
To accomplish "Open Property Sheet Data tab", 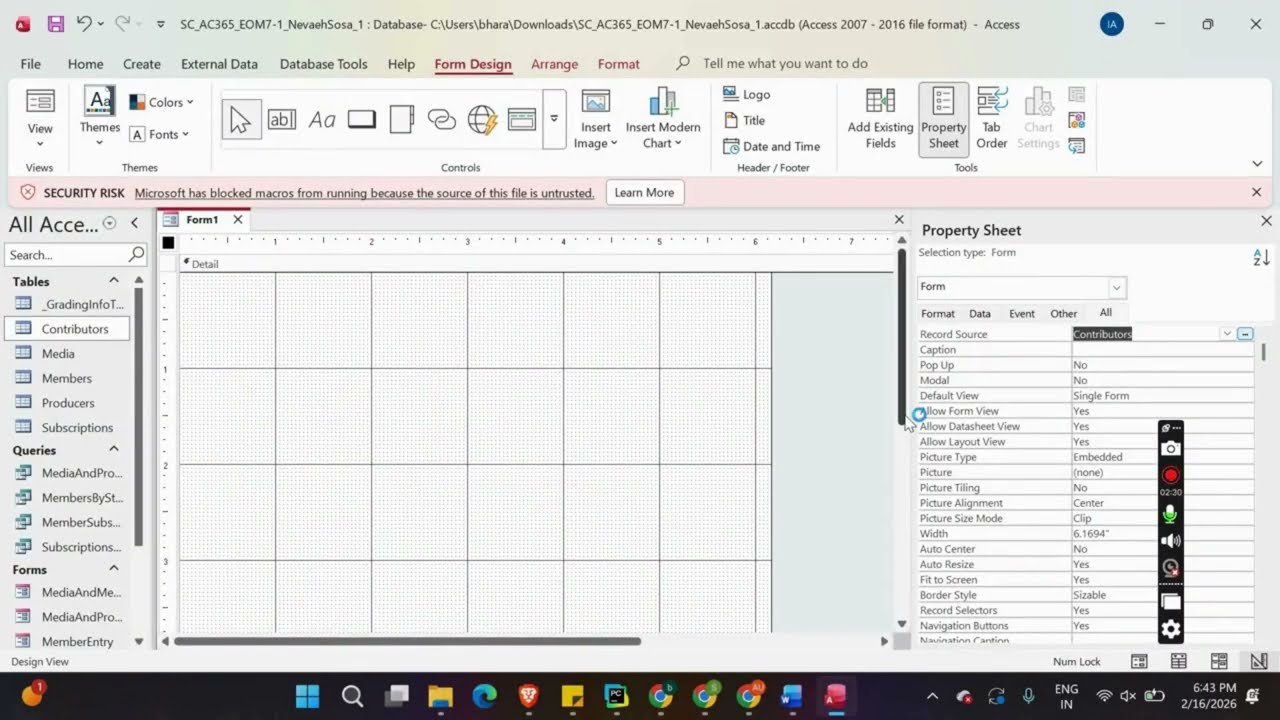I will (980, 313).
